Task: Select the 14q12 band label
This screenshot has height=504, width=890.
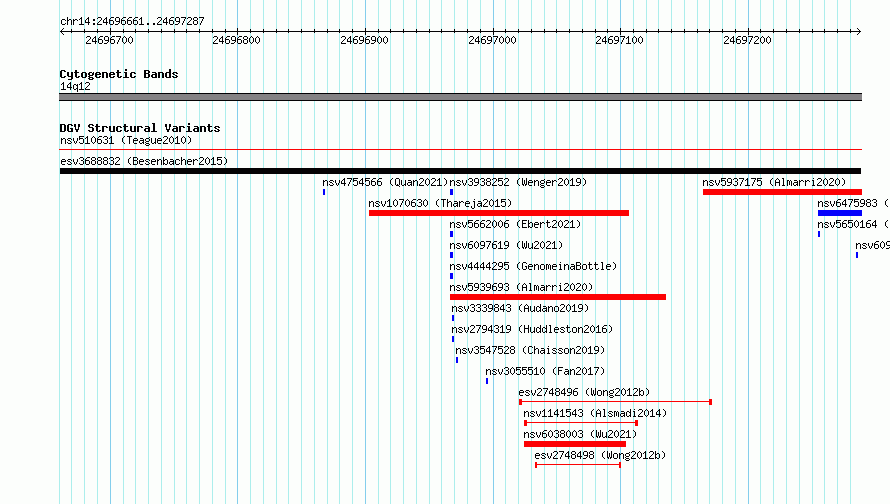Action: point(75,86)
